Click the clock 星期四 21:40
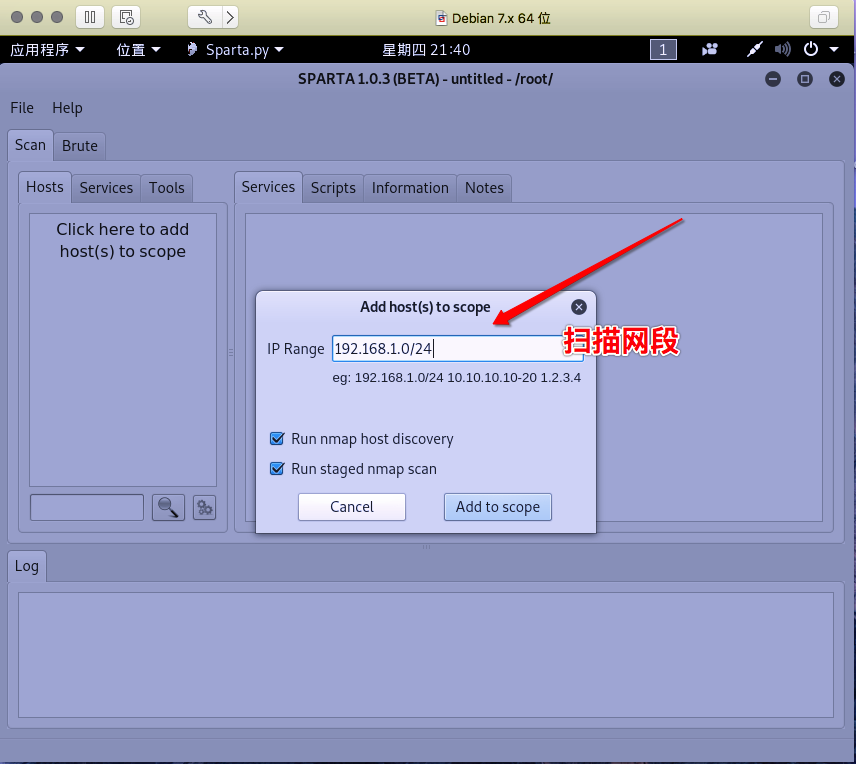The height and width of the screenshot is (764, 856). pos(426,50)
